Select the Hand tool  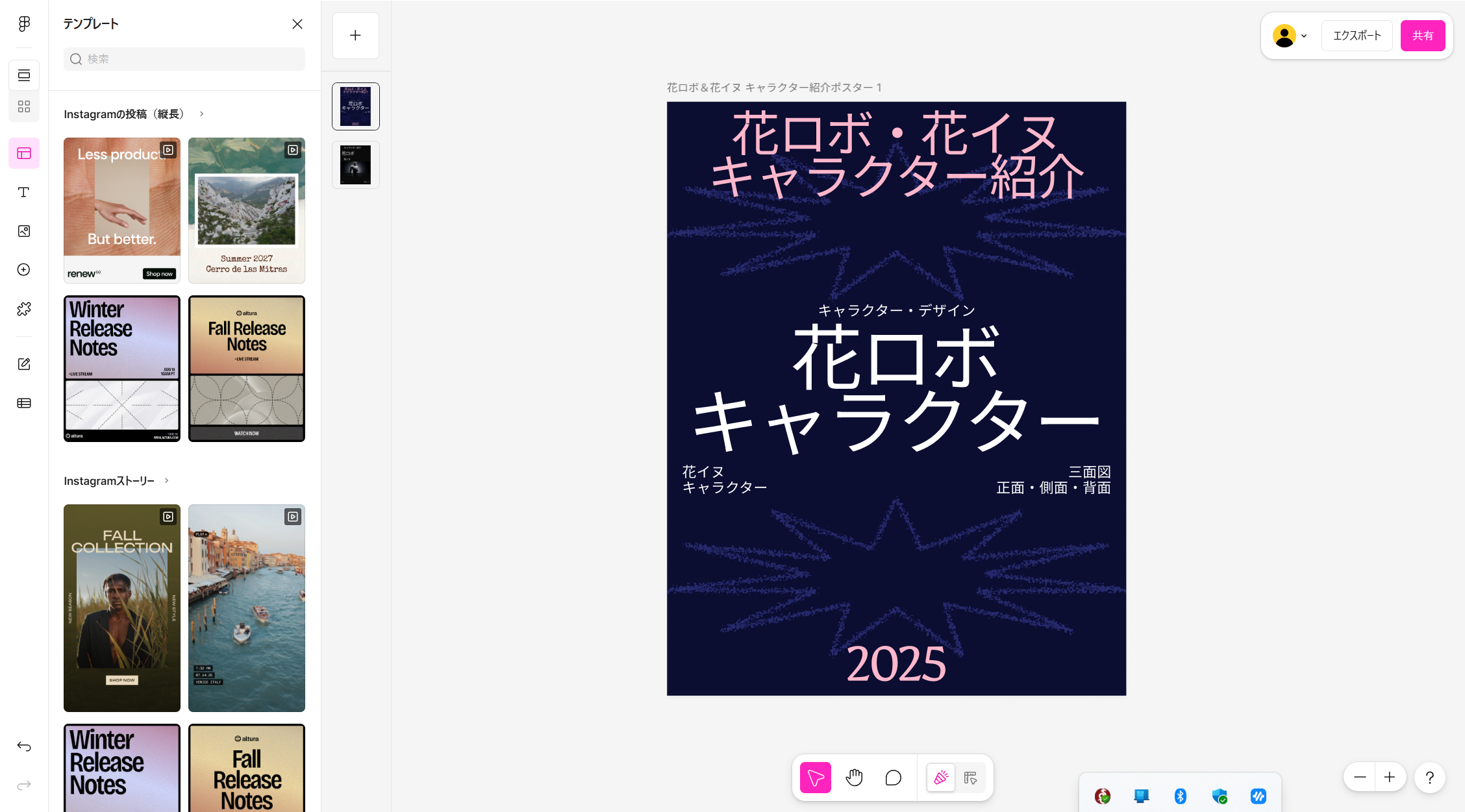[x=854, y=778]
